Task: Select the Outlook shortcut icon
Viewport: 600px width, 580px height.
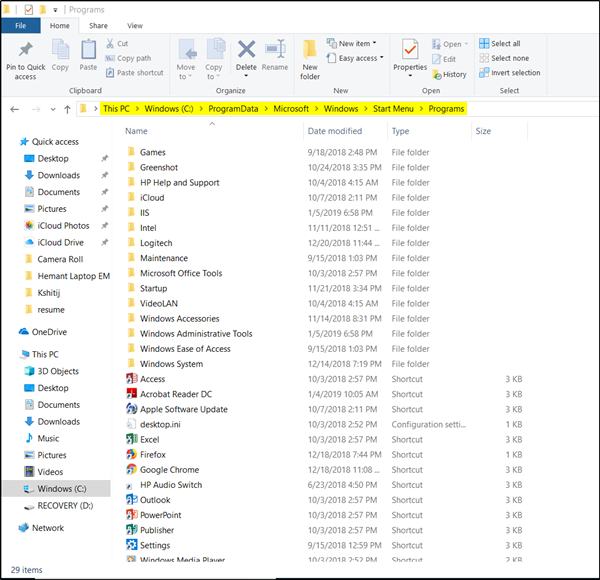Action: click(132, 500)
